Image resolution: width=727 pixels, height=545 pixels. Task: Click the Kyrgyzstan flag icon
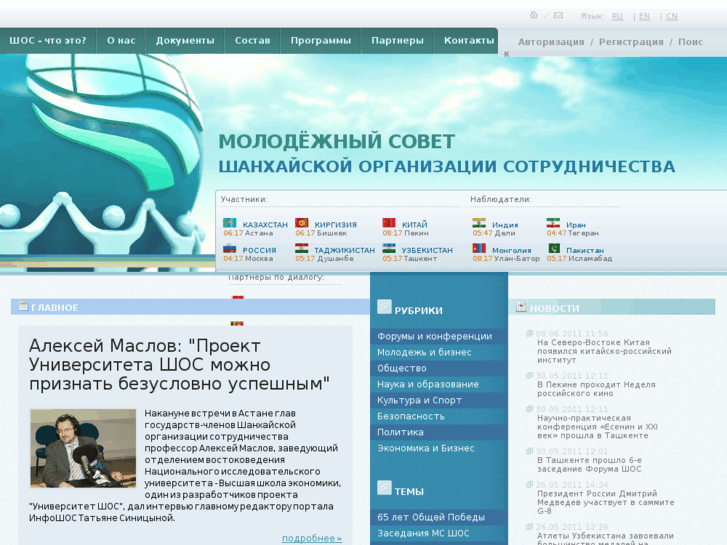click(302, 223)
